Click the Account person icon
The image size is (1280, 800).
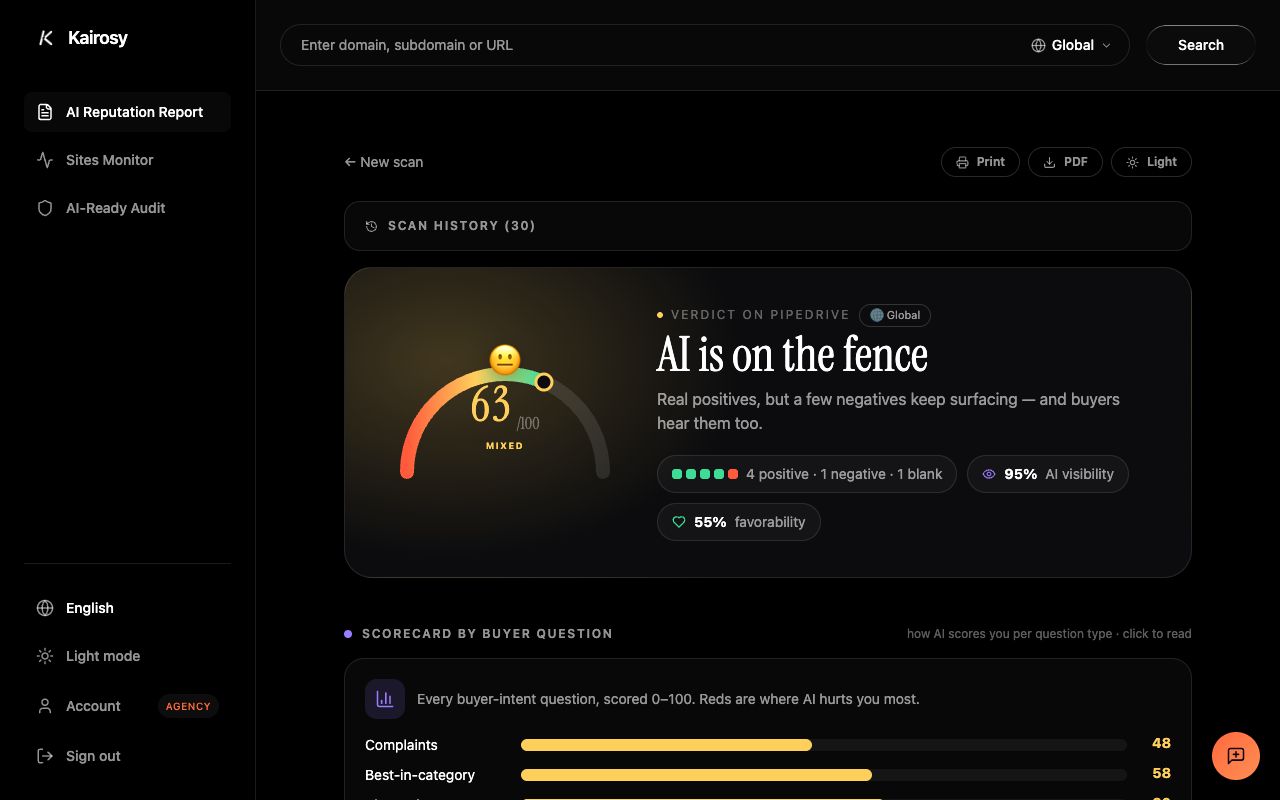pyautogui.click(x=45, y=706)
